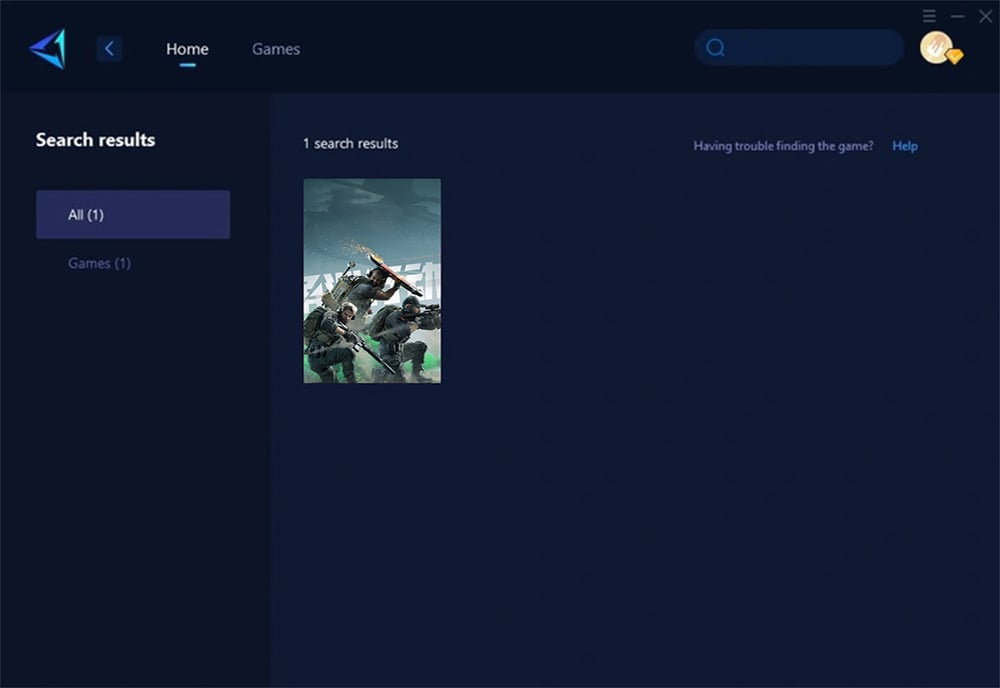Click the magnifier search icon
Image resolution: width=1000 pixels, height=688 pixels.
(716, 48)
